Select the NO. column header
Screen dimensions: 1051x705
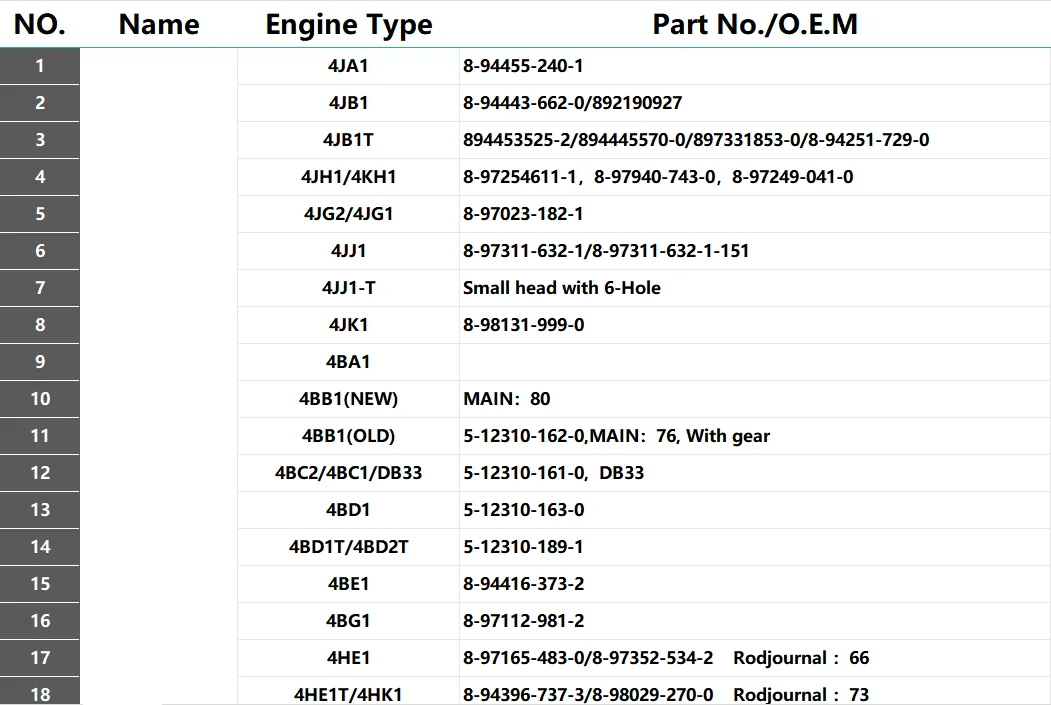[x=38, y=24]
